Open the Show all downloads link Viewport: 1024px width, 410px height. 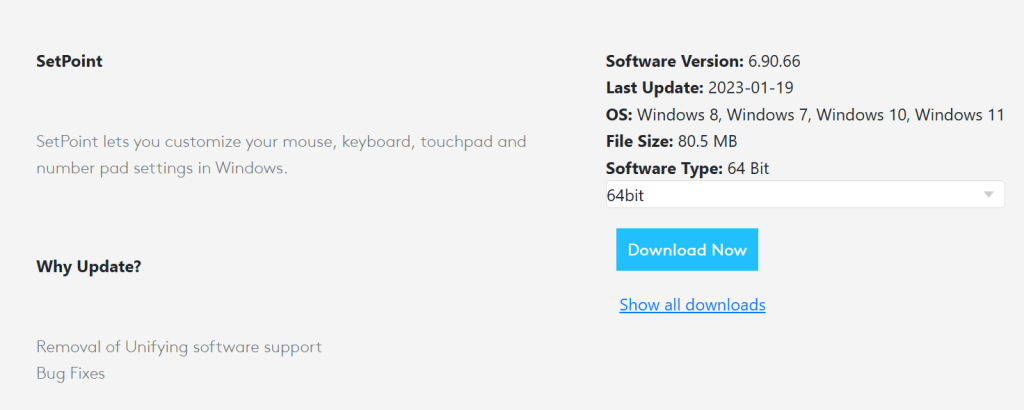coord(692,304)
